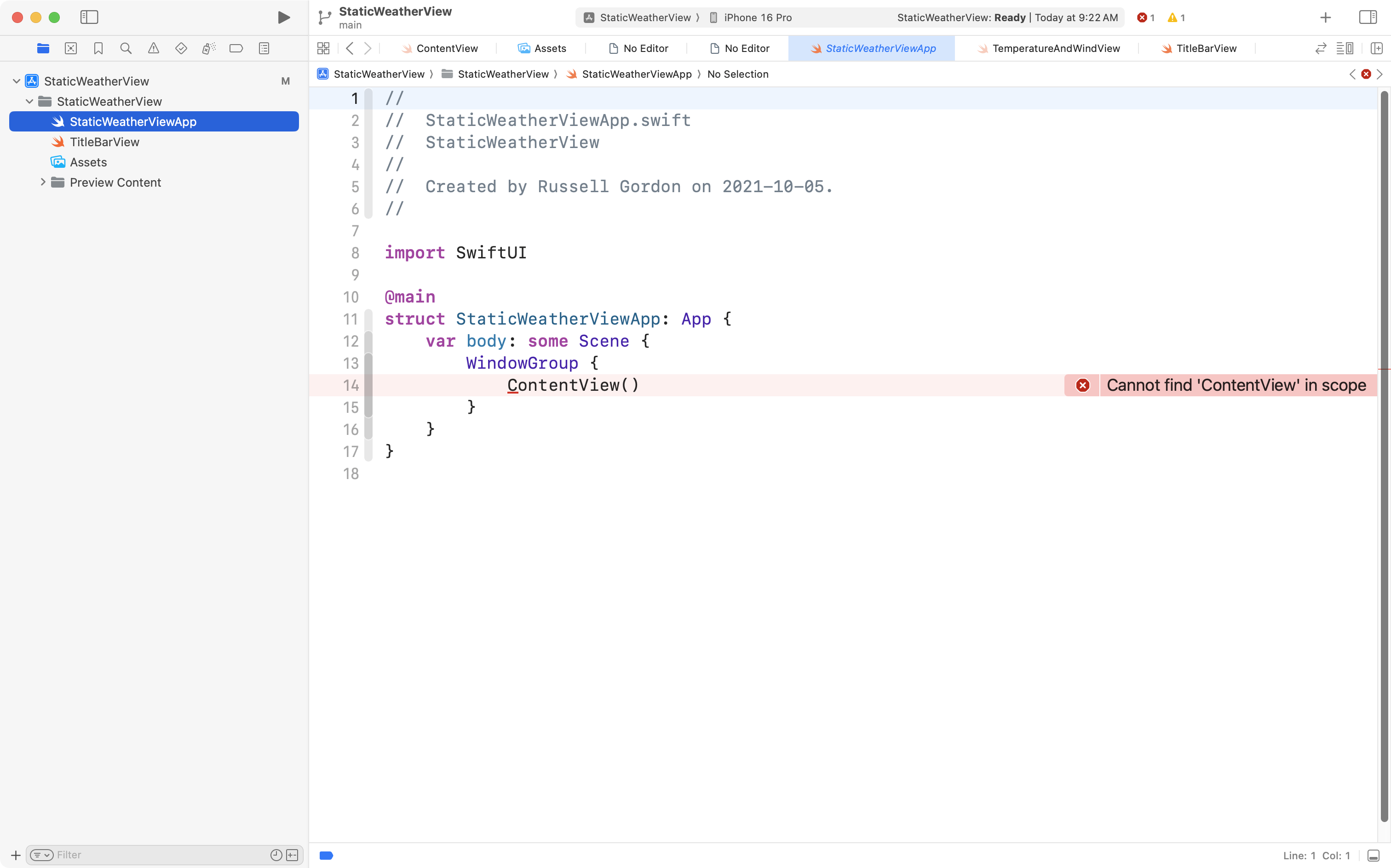The height and width of the screenshot is (868, 1391).
Task: Click the red error icon on line 14
Action: point(1083,385)
